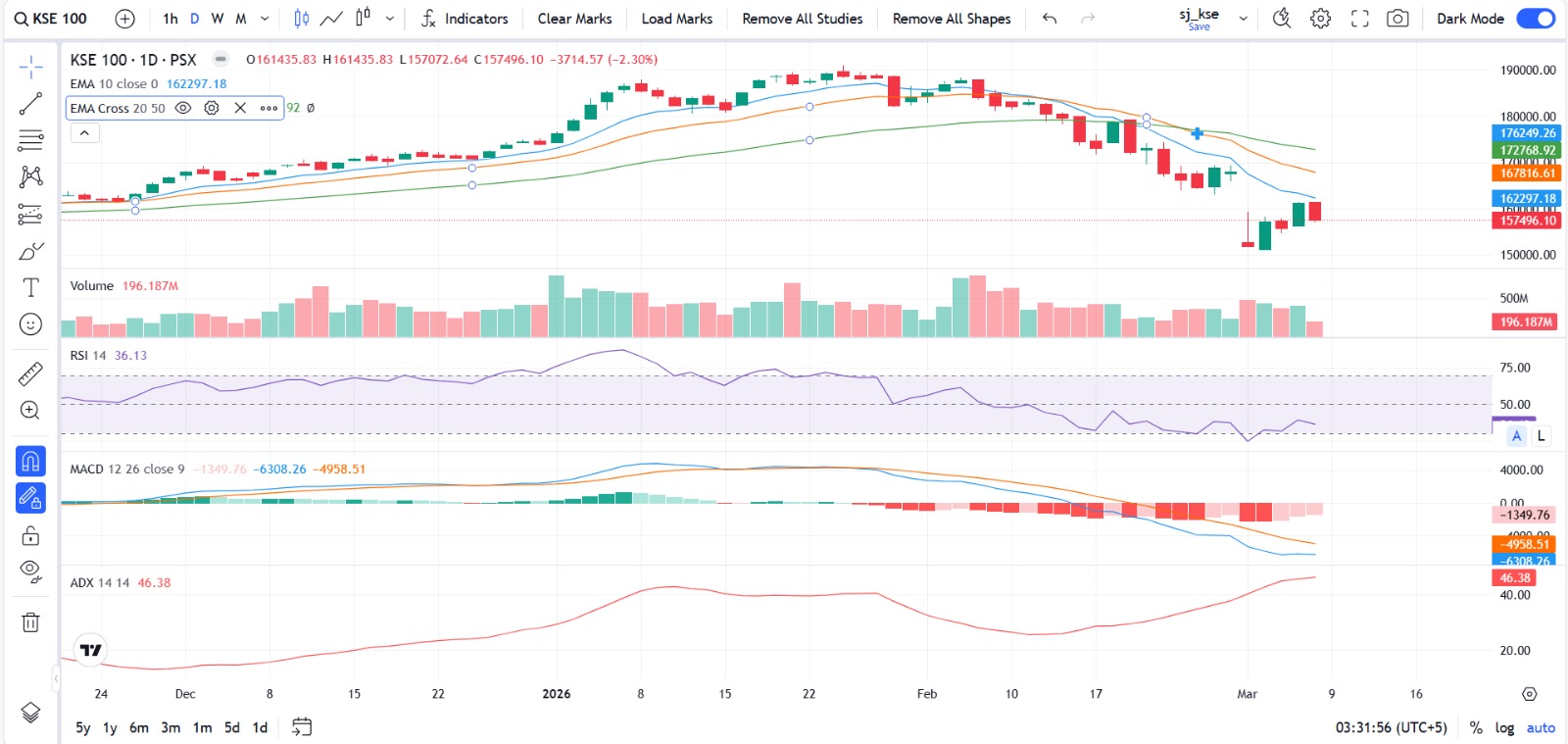Toggle the Dark Mode switch

[1535, 19]
